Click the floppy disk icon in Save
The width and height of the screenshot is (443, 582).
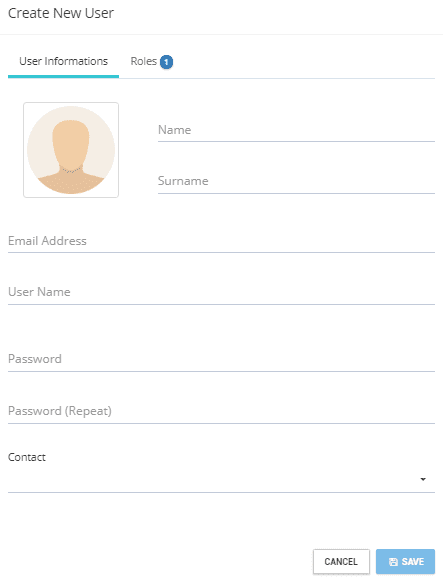393,562
